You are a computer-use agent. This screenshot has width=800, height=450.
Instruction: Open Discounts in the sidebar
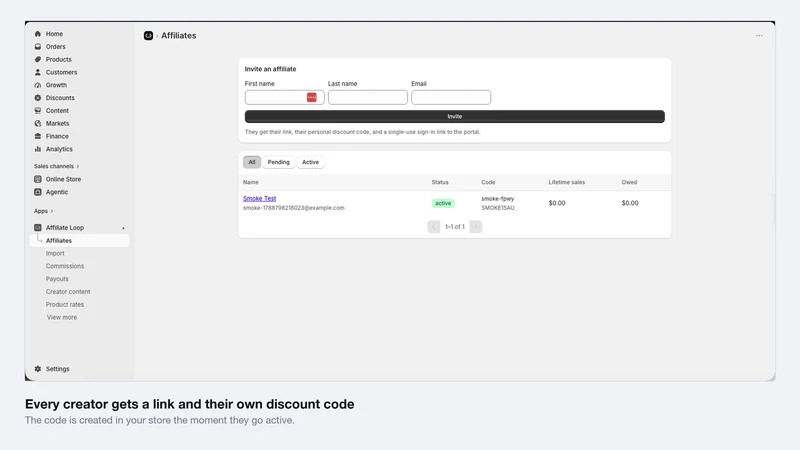tap(60, 97)
